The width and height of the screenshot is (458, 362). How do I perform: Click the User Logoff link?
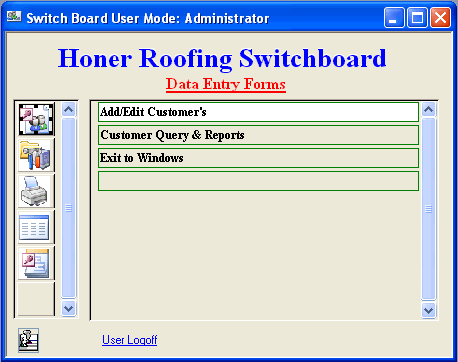[x=129, y=340]
